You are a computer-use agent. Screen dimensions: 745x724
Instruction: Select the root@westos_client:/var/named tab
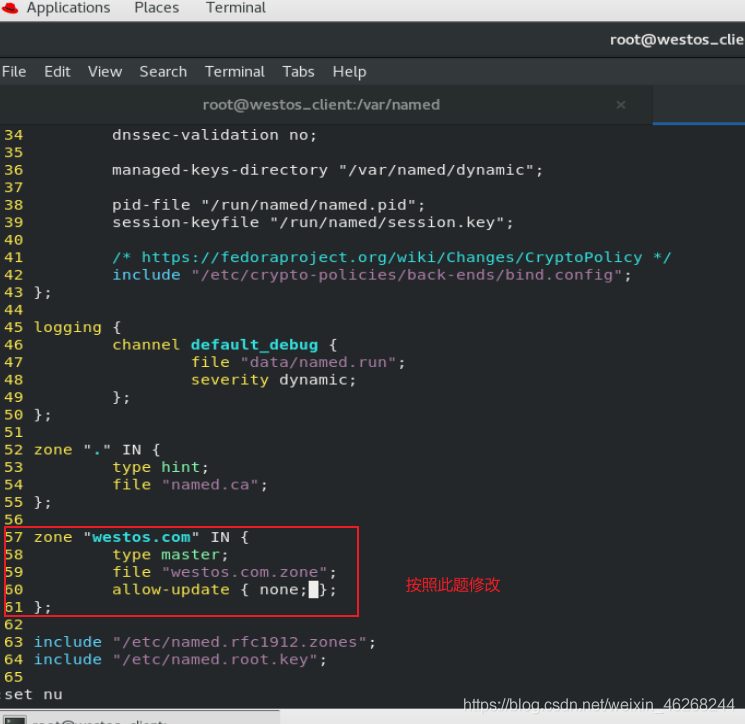321,105
